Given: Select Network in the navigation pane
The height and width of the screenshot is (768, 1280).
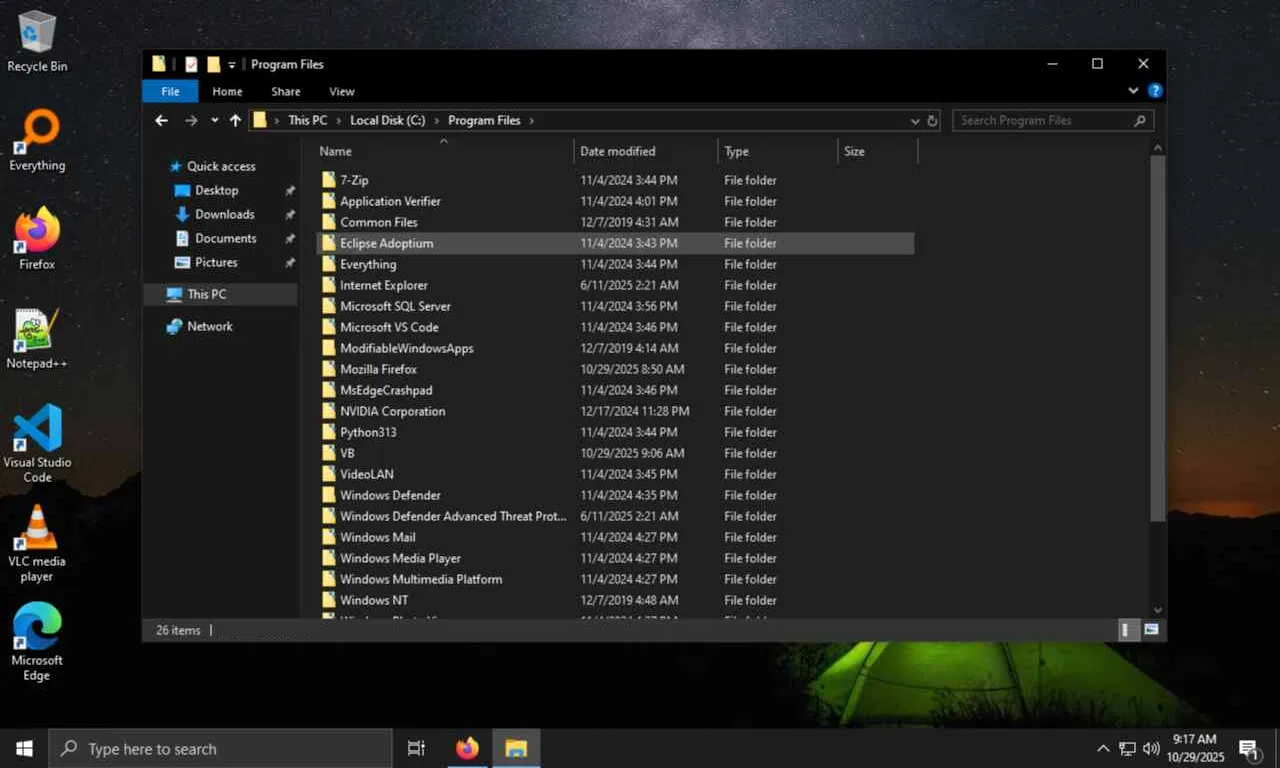Looking at the screenshot, I should [210, 326].
